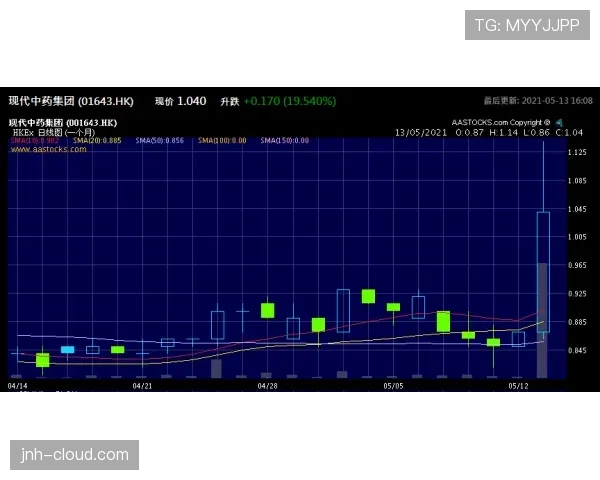This screenshot has height=480, width=600.
Task: Click the change value +0.170 (19.540%)
Action: [x=290, y=101]
